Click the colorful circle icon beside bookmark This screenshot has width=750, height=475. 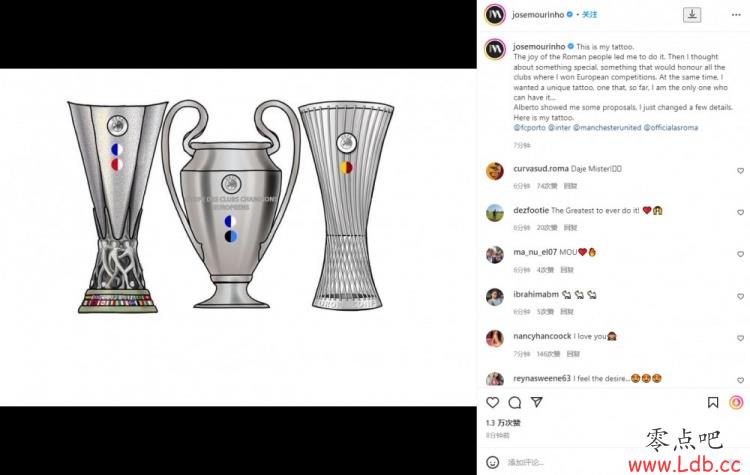(736, 402)
